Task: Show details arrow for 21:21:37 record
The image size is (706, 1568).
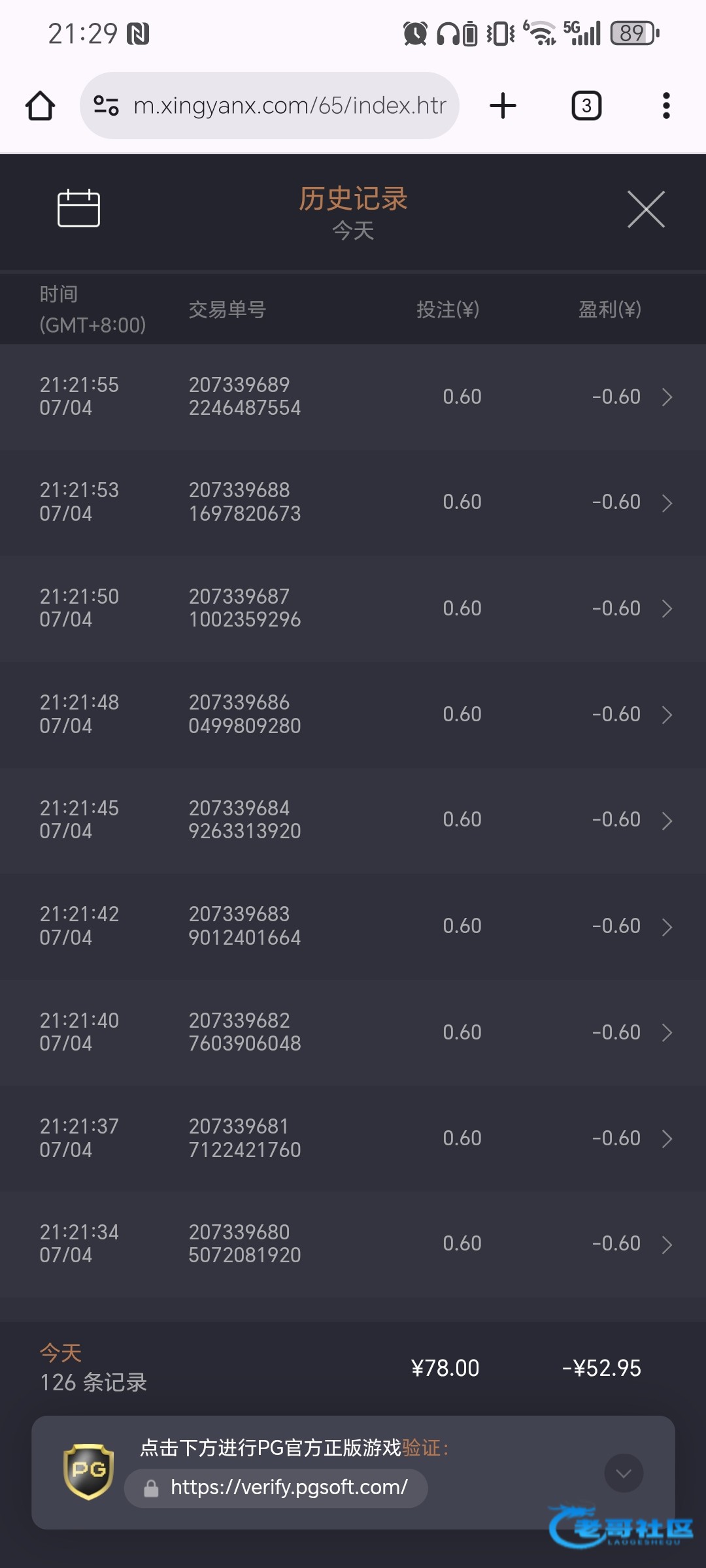Action: [667, 1139]
